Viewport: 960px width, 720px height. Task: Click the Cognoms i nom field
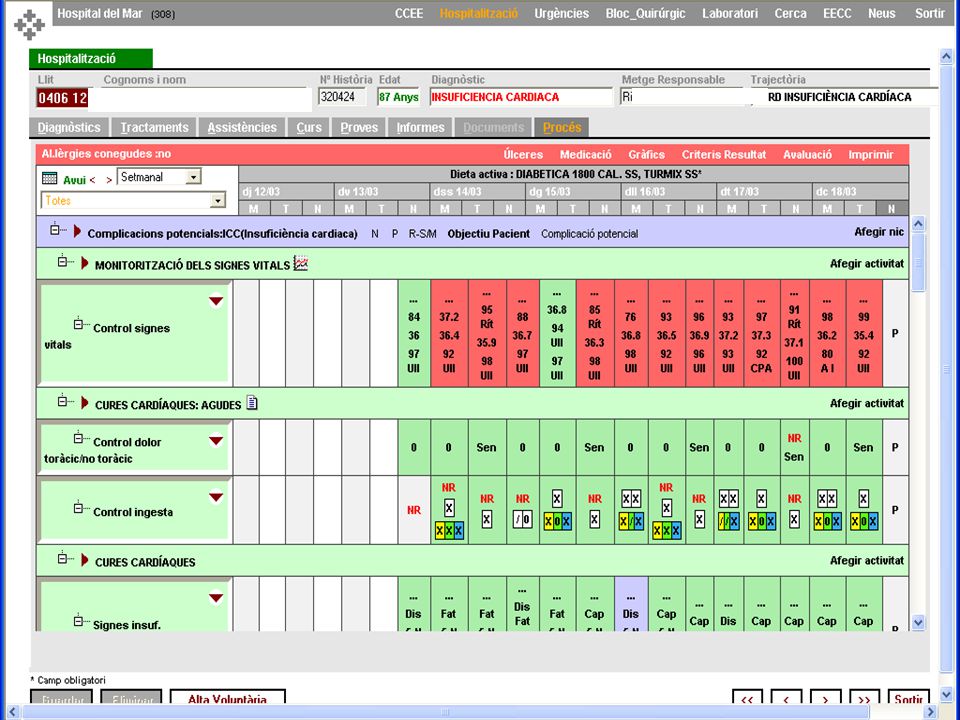tap(200, 98)
